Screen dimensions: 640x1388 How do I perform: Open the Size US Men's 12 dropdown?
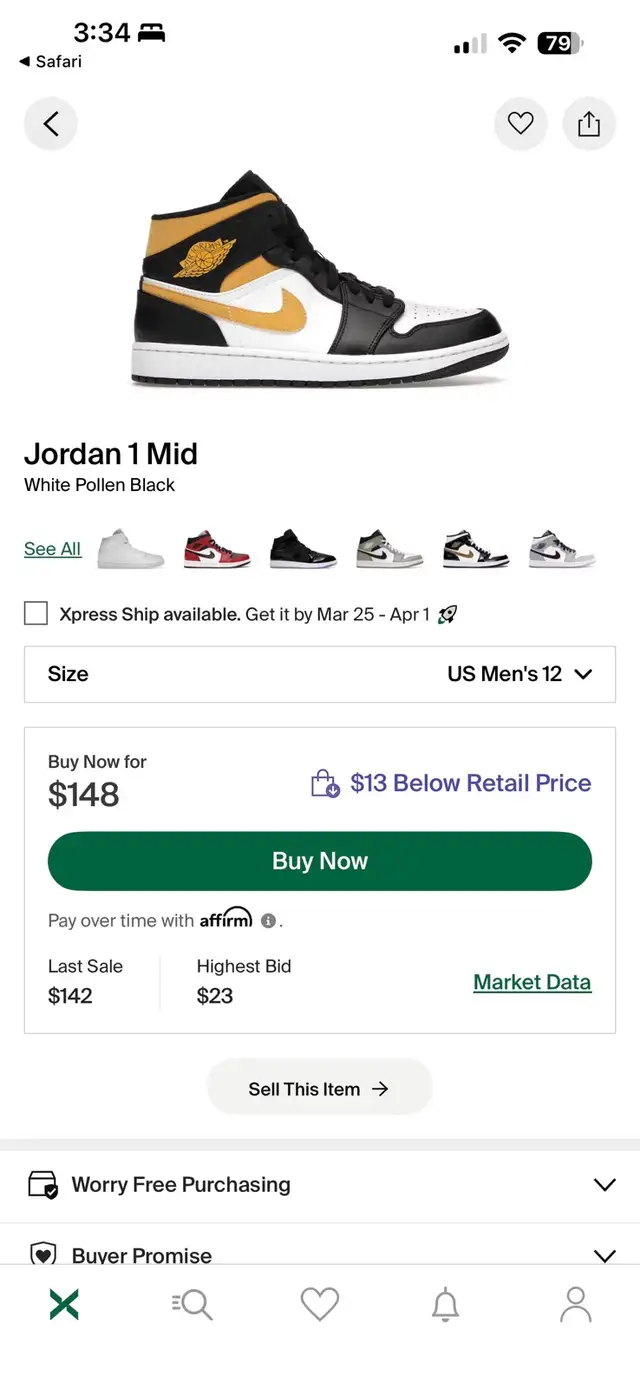pos(320,674)
